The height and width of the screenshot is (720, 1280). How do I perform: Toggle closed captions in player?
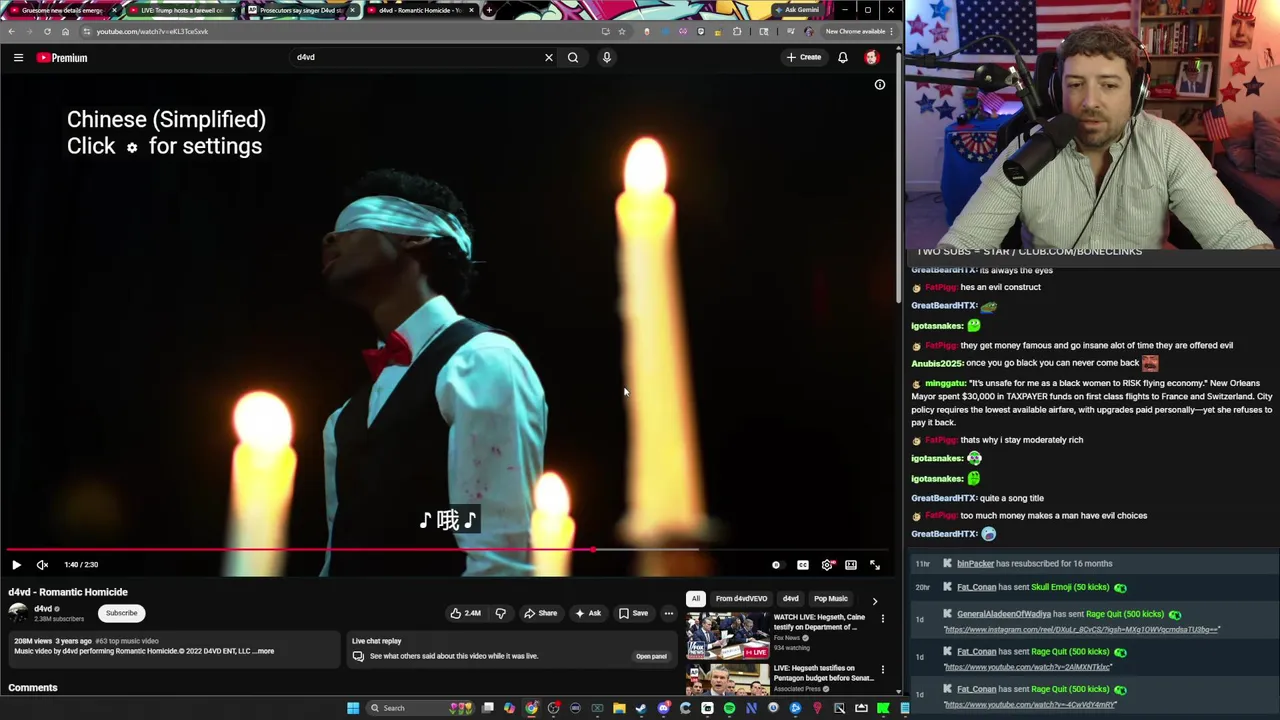pos(803,565)
